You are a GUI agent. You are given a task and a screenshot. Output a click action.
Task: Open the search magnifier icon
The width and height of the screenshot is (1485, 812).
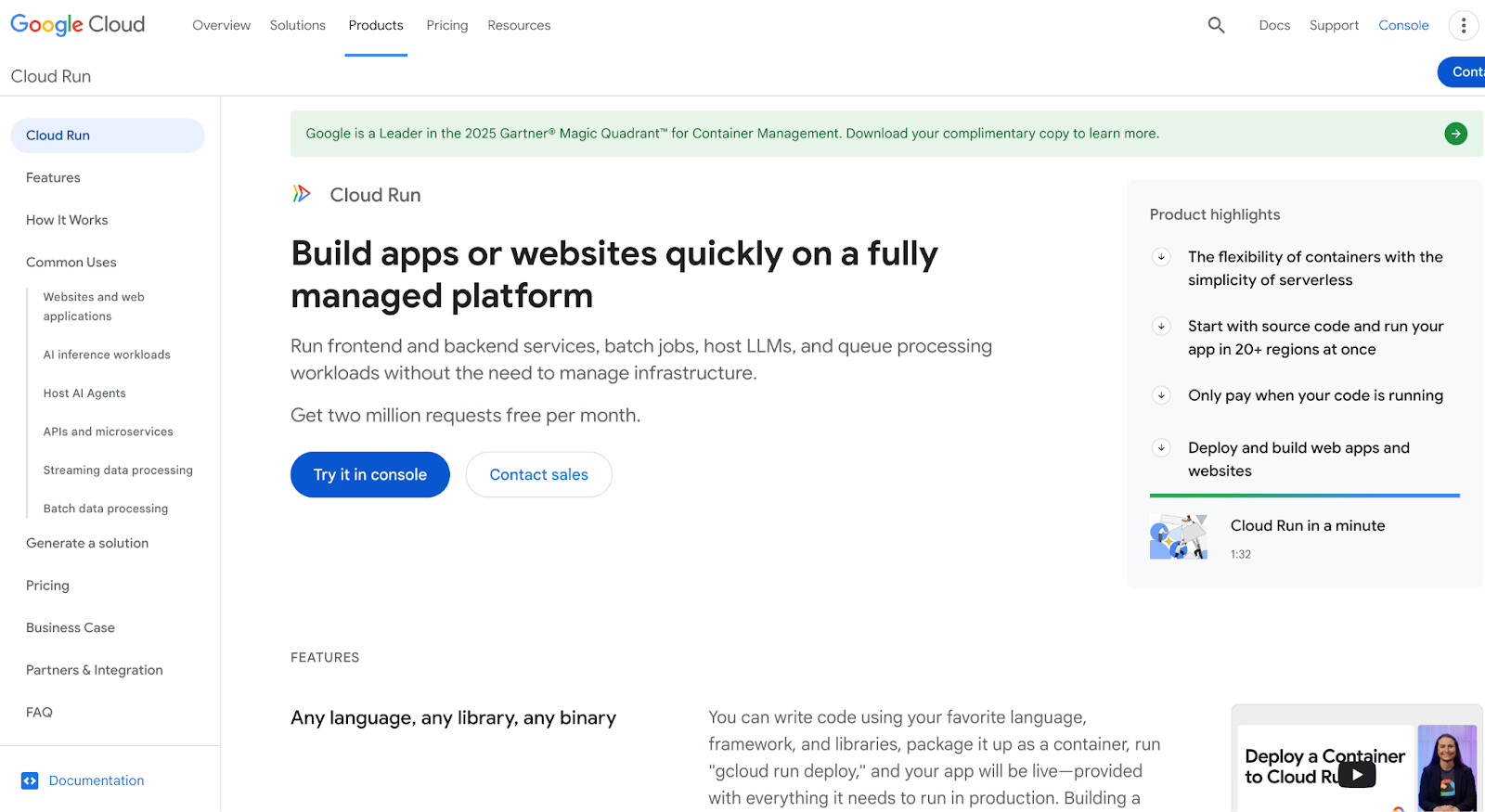tap(1216, 25)
